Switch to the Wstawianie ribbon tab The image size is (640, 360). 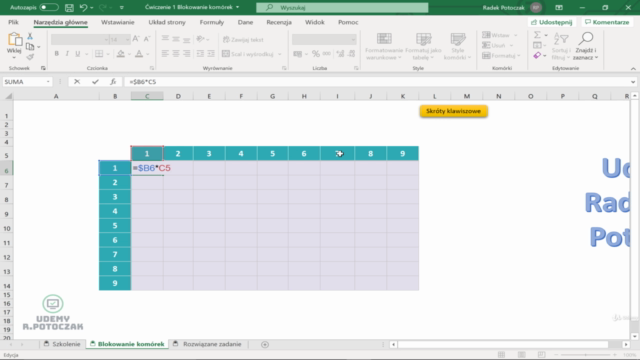(118, 22)
